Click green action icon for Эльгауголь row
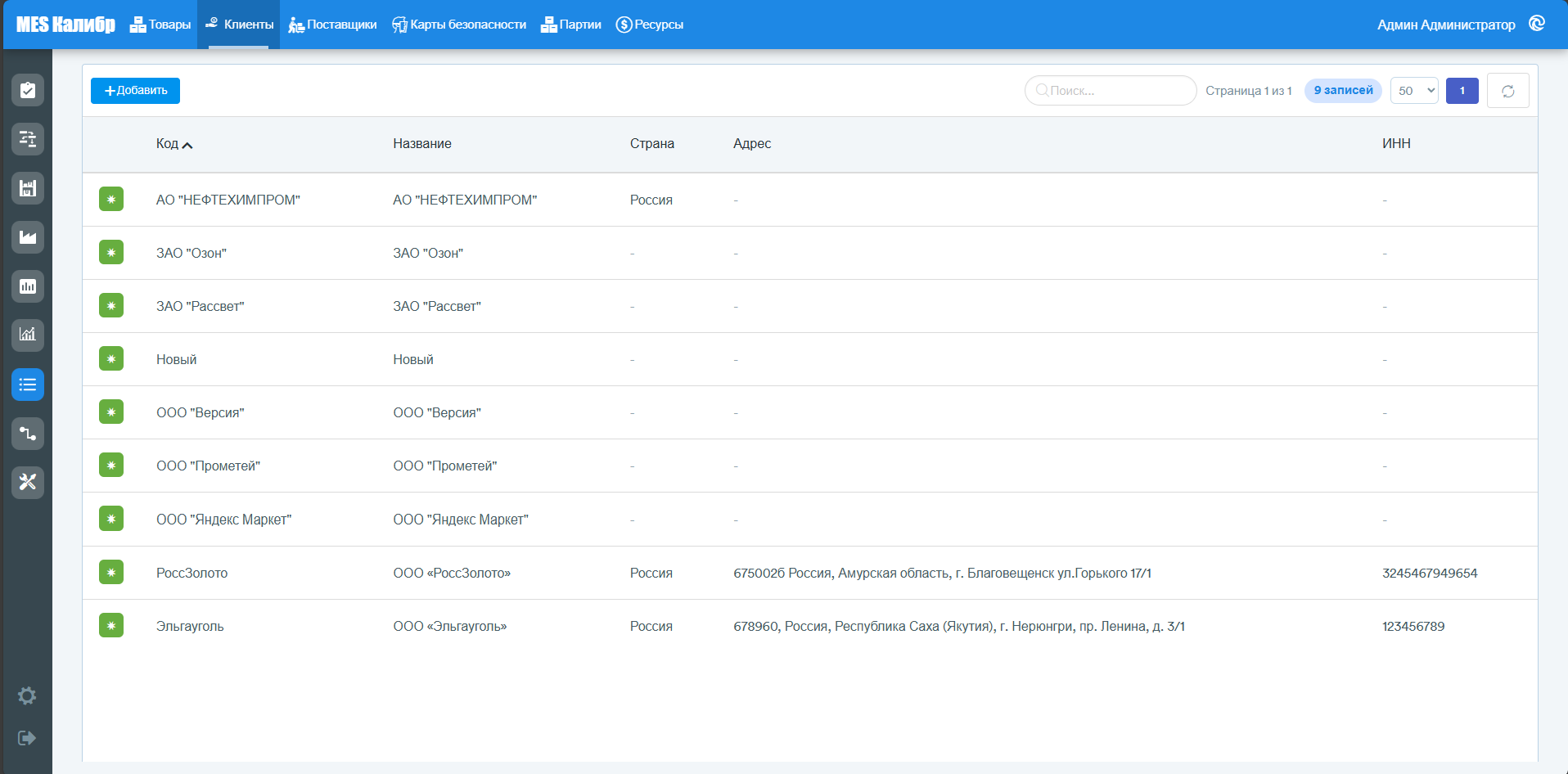The height and width of the screenshot is (774, 1568). tap(111, 626)
